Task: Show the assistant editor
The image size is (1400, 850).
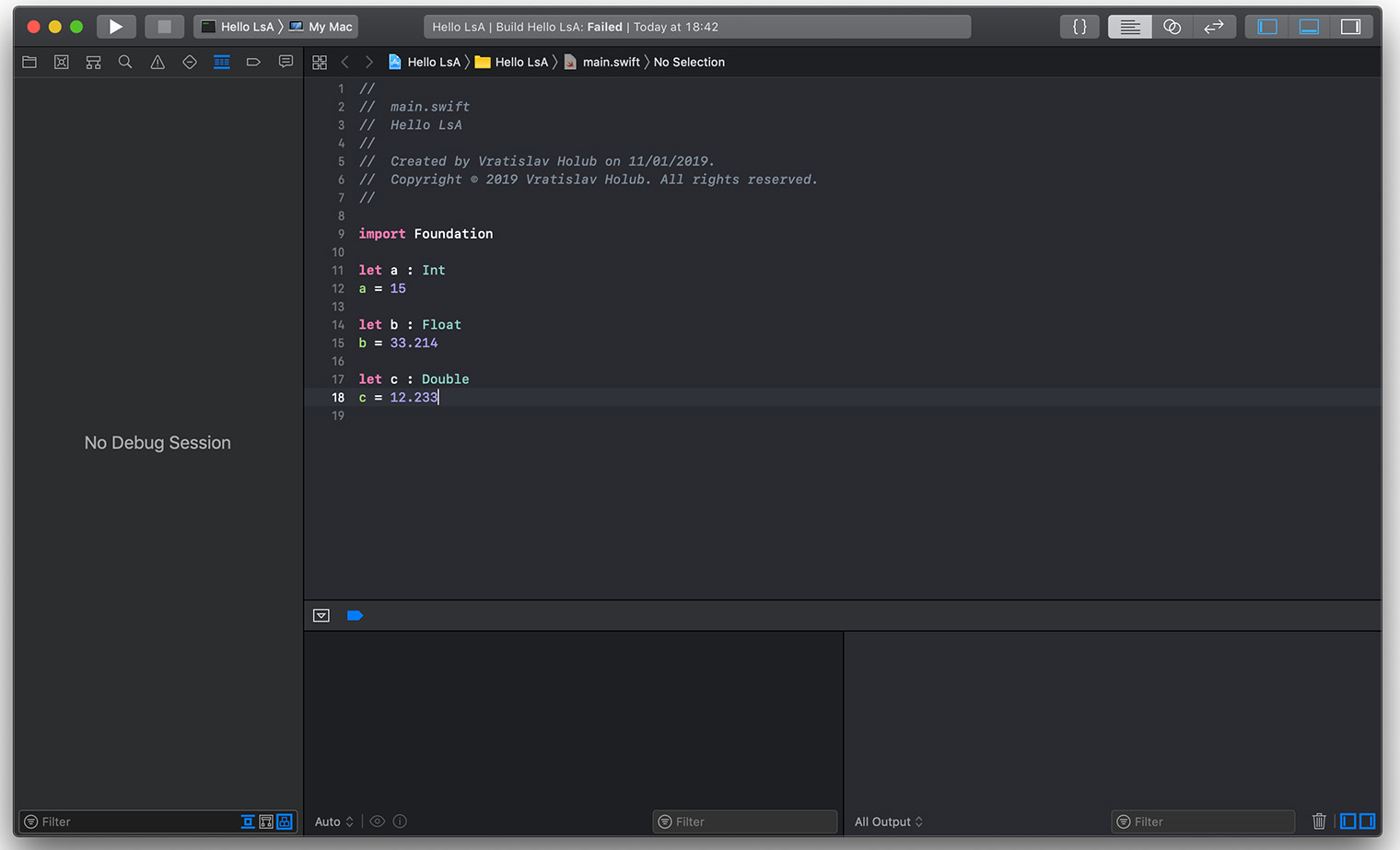Action: pos(1172,27)
